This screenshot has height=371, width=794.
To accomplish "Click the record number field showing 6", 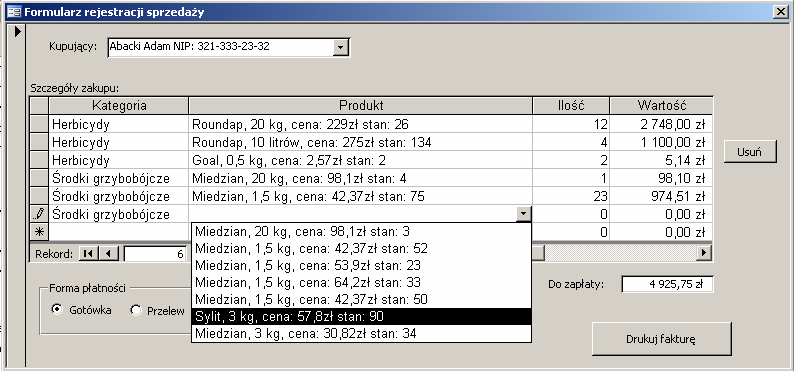I will point(156,254).
